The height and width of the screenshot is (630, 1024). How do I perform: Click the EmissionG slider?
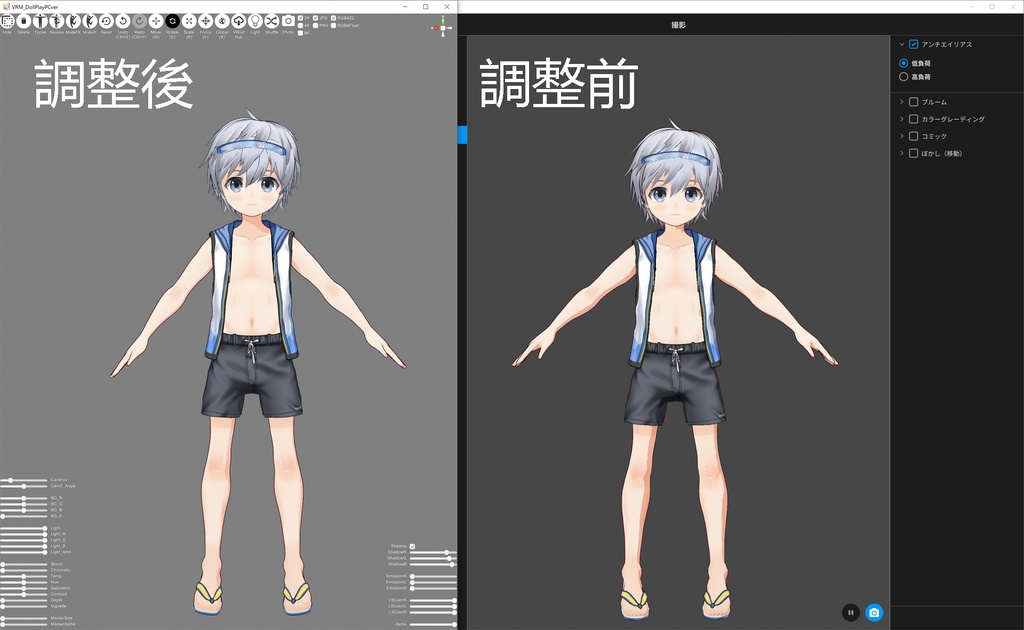(x=433, y=582)
